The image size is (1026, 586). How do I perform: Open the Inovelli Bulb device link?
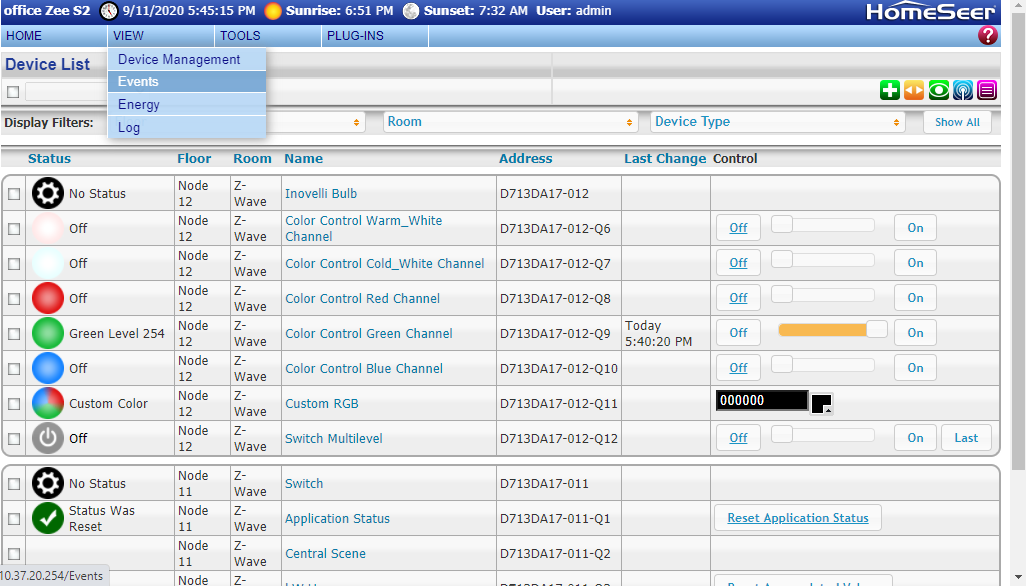coord(321,194)
